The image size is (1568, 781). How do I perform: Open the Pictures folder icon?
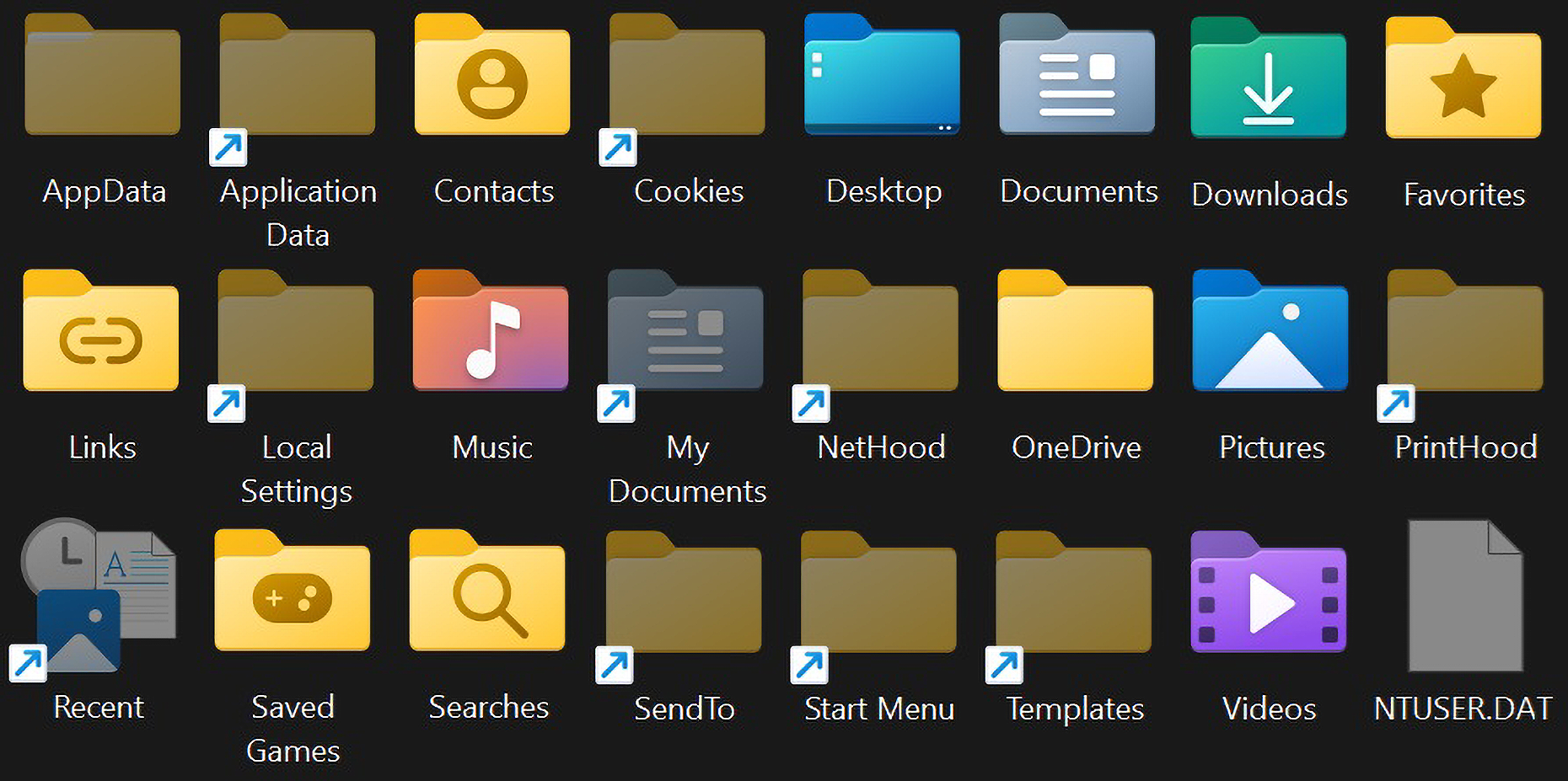1270,330
